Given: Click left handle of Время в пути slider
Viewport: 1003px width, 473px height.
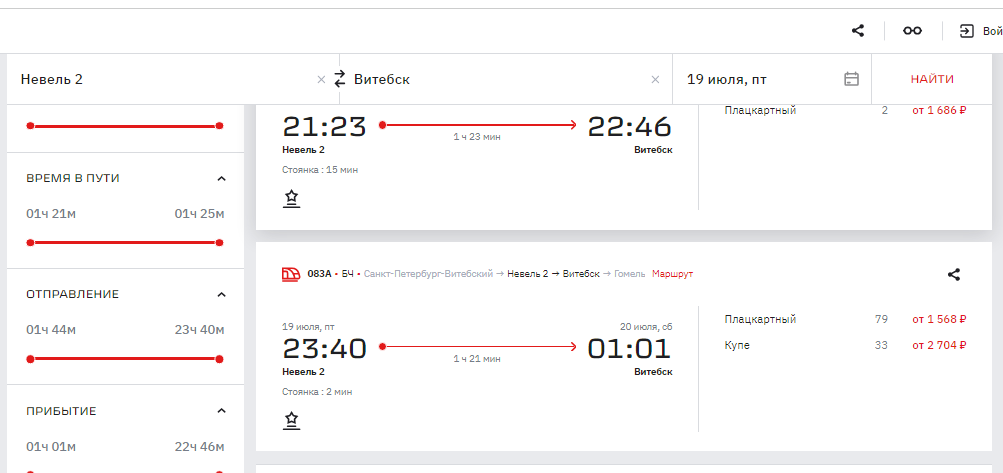Looking at the screenshot, I should [31, 242].
